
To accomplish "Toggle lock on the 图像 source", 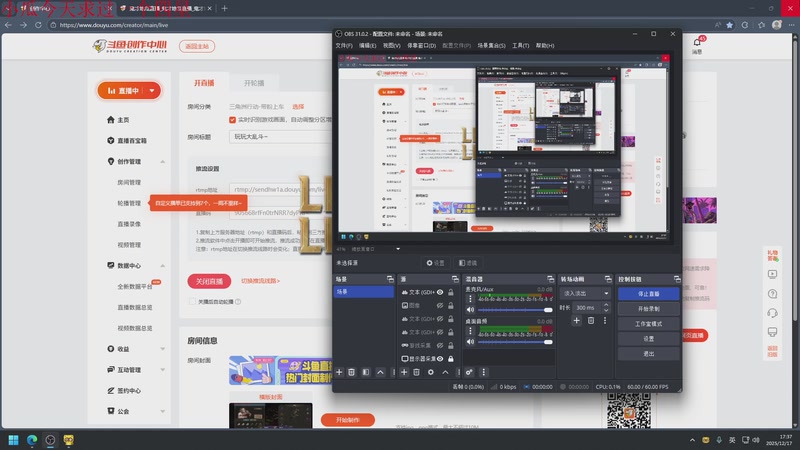I will coord(451,306).
